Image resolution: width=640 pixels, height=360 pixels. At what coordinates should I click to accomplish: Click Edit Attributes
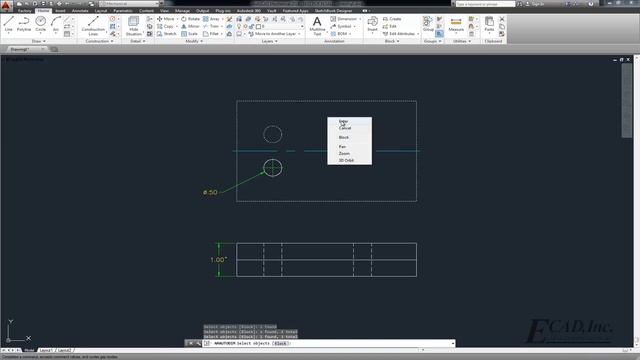[x=399, y=33]
